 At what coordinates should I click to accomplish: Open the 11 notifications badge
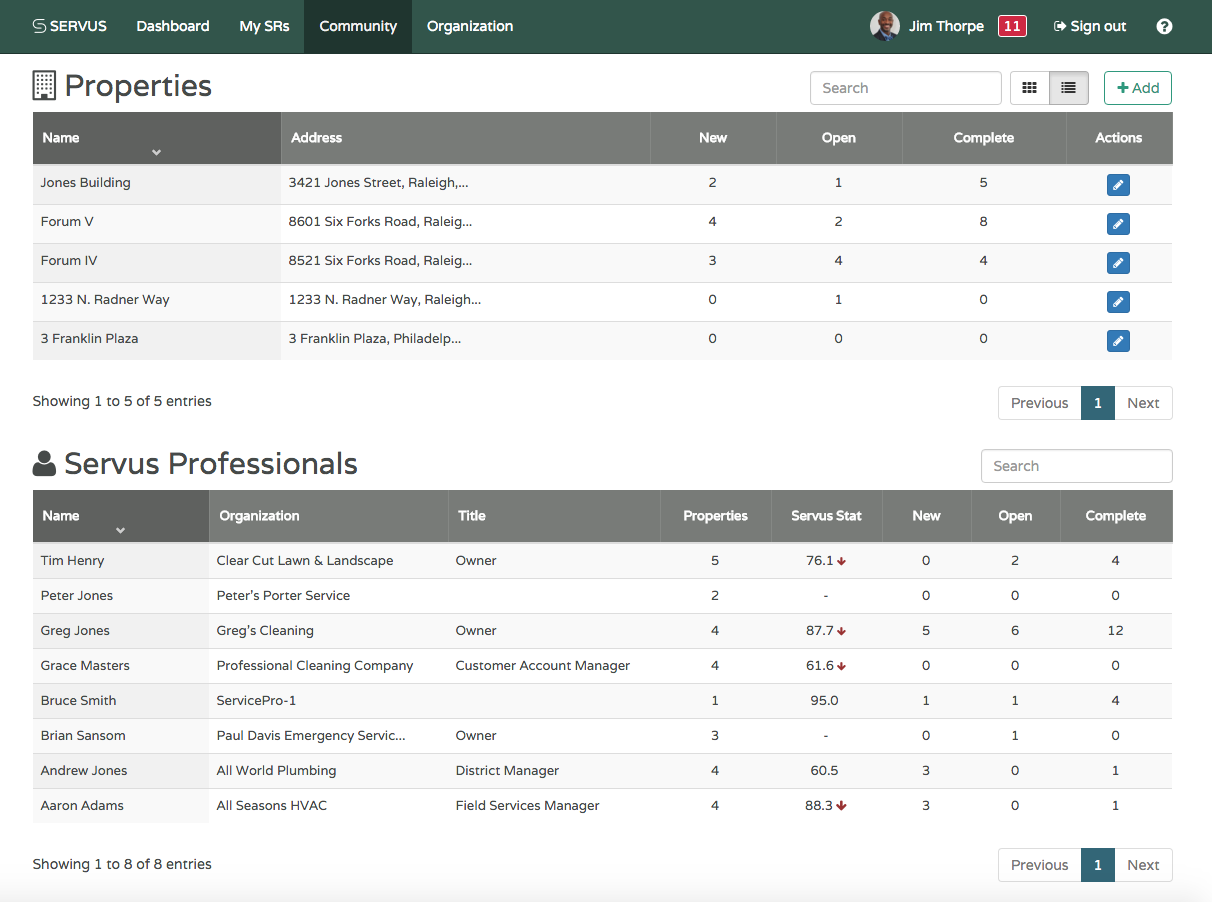click(x=1012, y=27)
